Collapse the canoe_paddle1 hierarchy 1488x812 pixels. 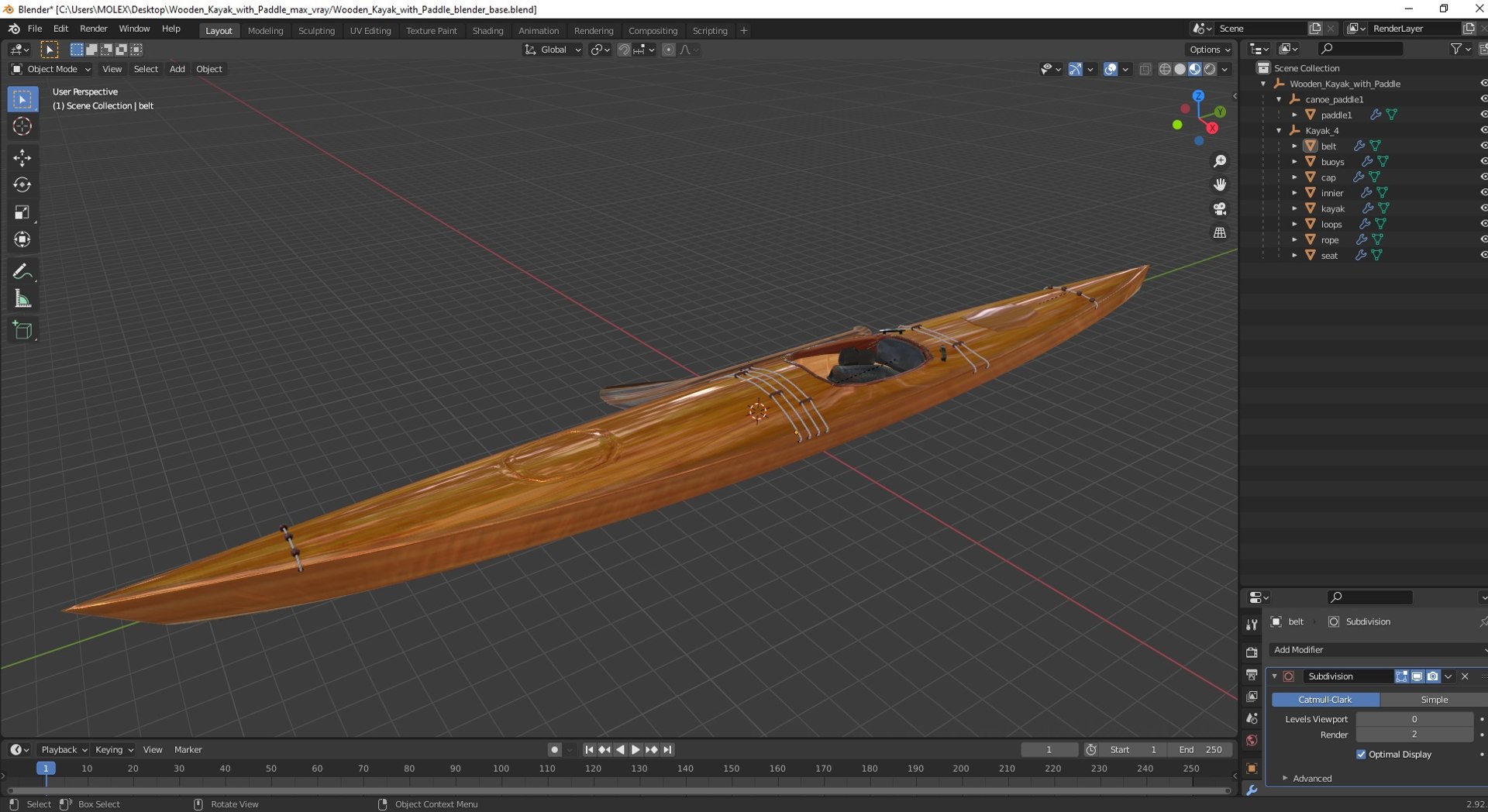[x=1279, y=99]
